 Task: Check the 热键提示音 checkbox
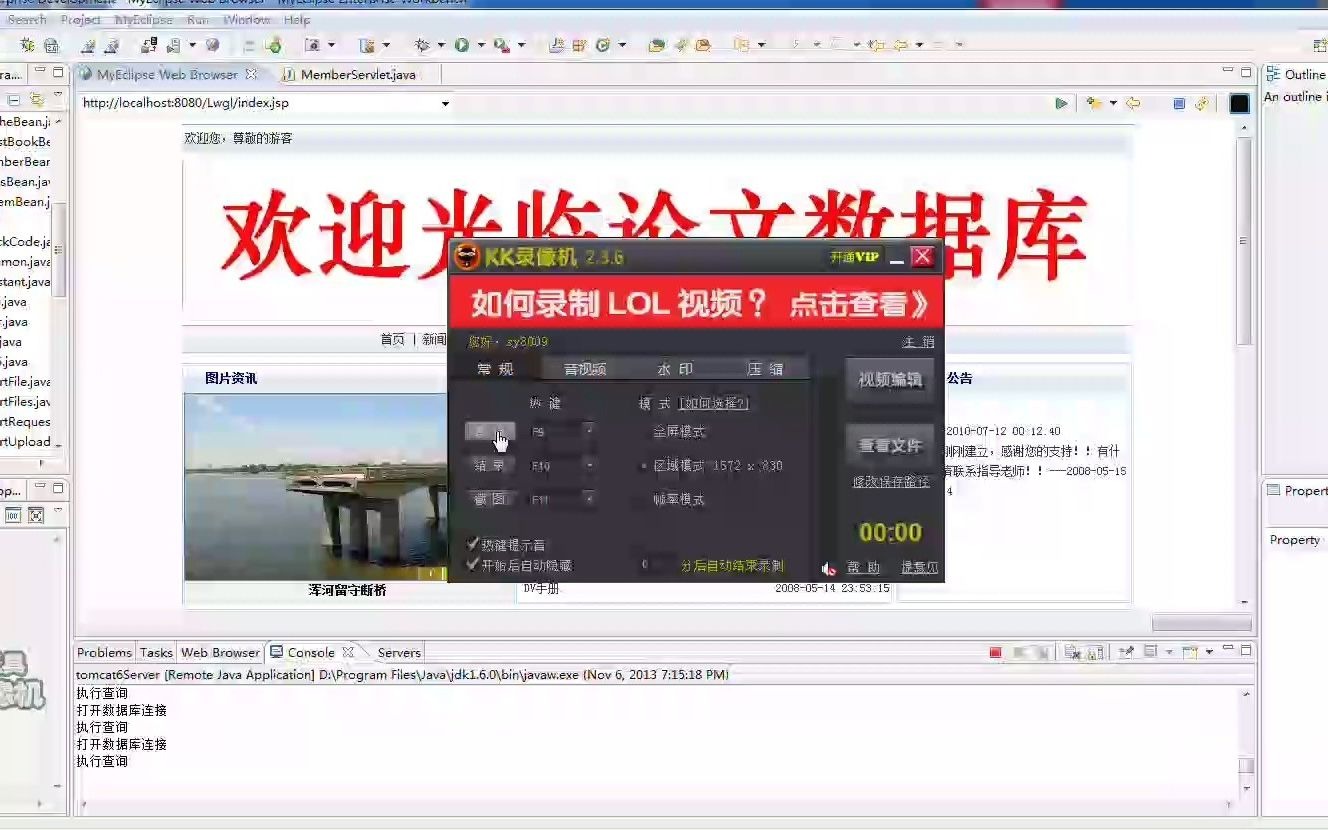click(473, 545)
